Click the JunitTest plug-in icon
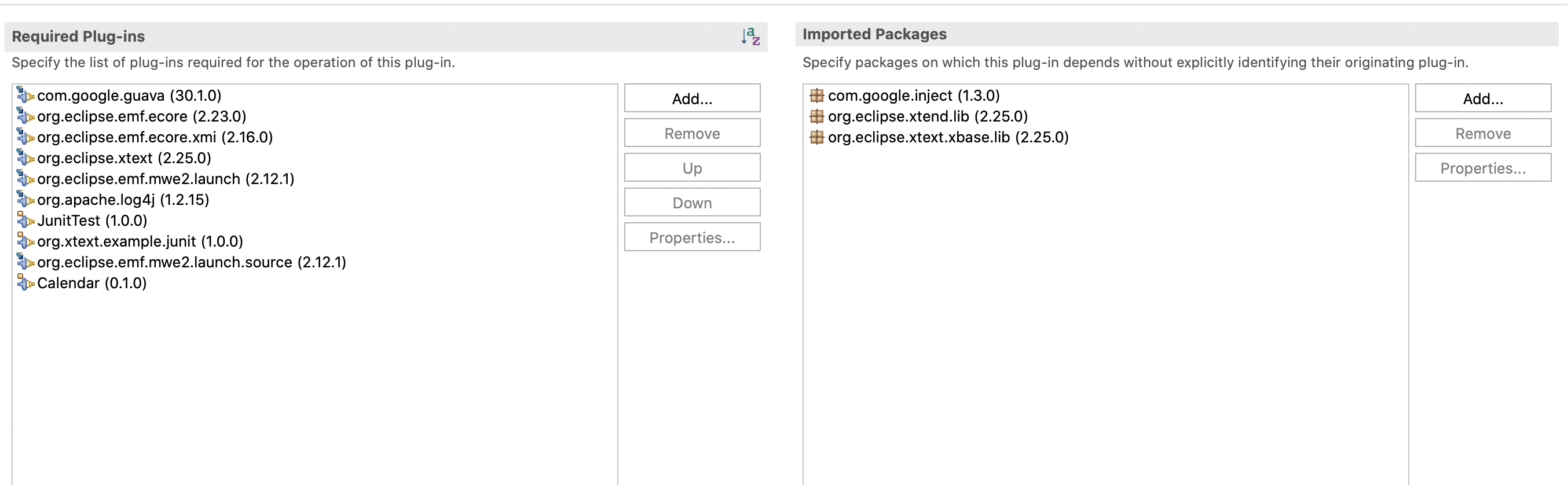This screenshot has height=485, width=1568. click(25, 220)
